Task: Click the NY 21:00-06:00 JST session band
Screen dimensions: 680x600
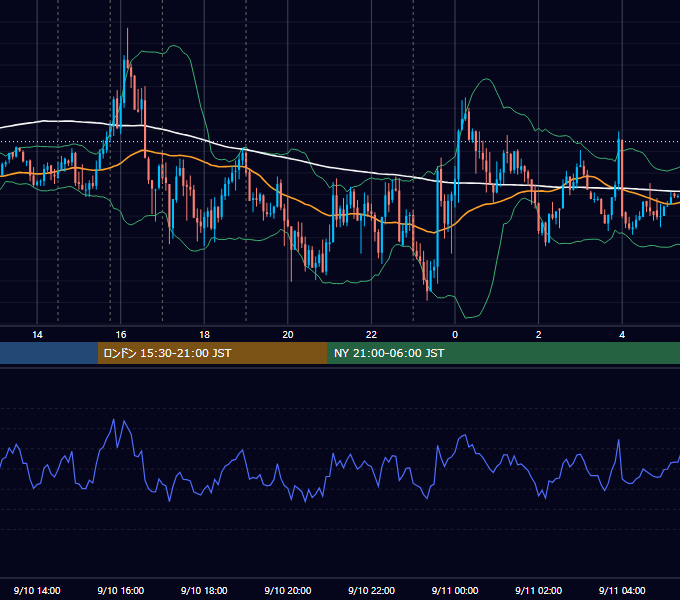Action: (503, 353)
